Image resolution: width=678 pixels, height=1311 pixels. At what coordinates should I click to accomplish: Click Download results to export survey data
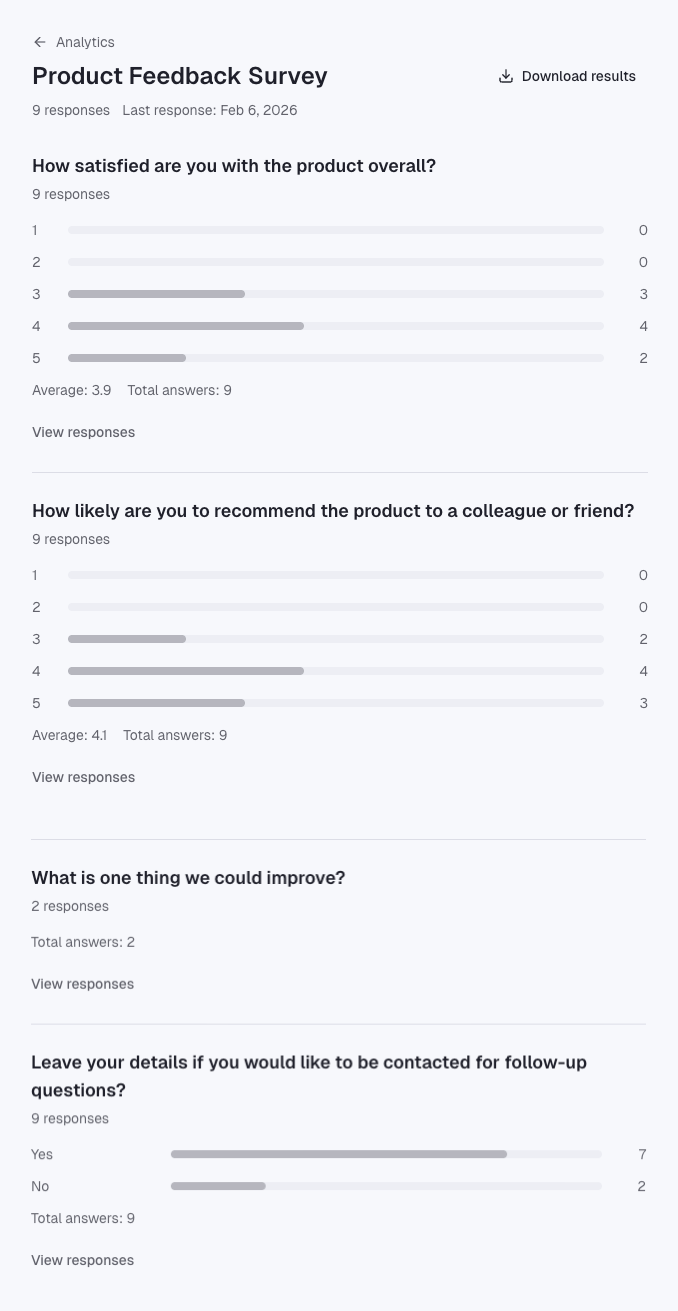tap(578, 75)
